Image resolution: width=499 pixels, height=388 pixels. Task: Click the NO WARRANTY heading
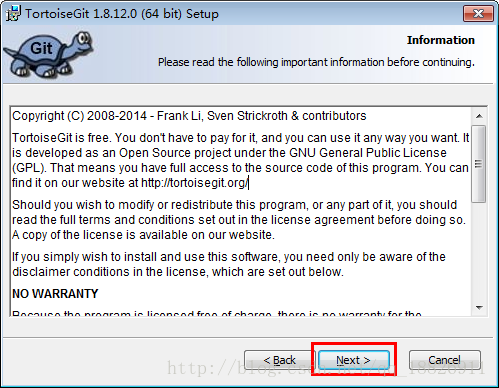tap(55, 294)
